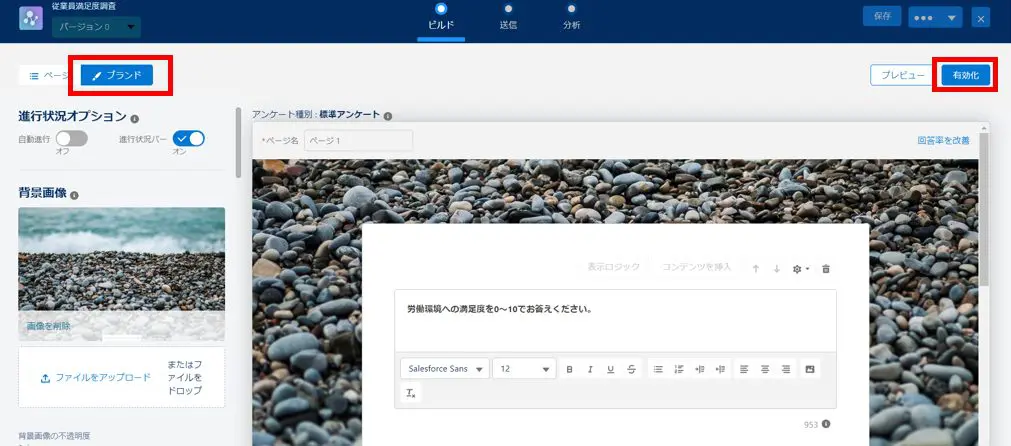Insert a bulleted list
The image size is (1011, 446).
click(x=658, y=369)
